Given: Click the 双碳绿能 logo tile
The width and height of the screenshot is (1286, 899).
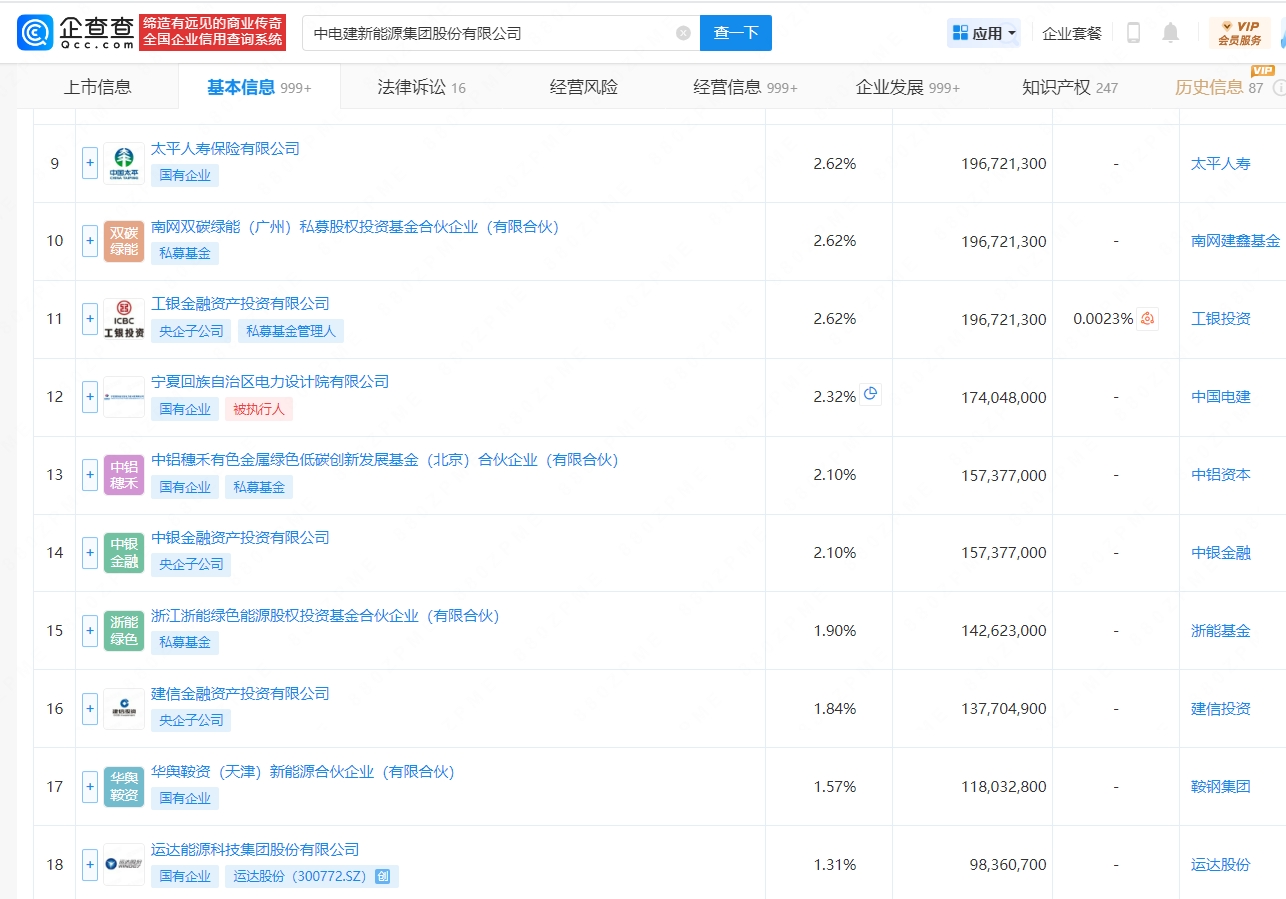Looking at the screenshot, I should 123,241.
